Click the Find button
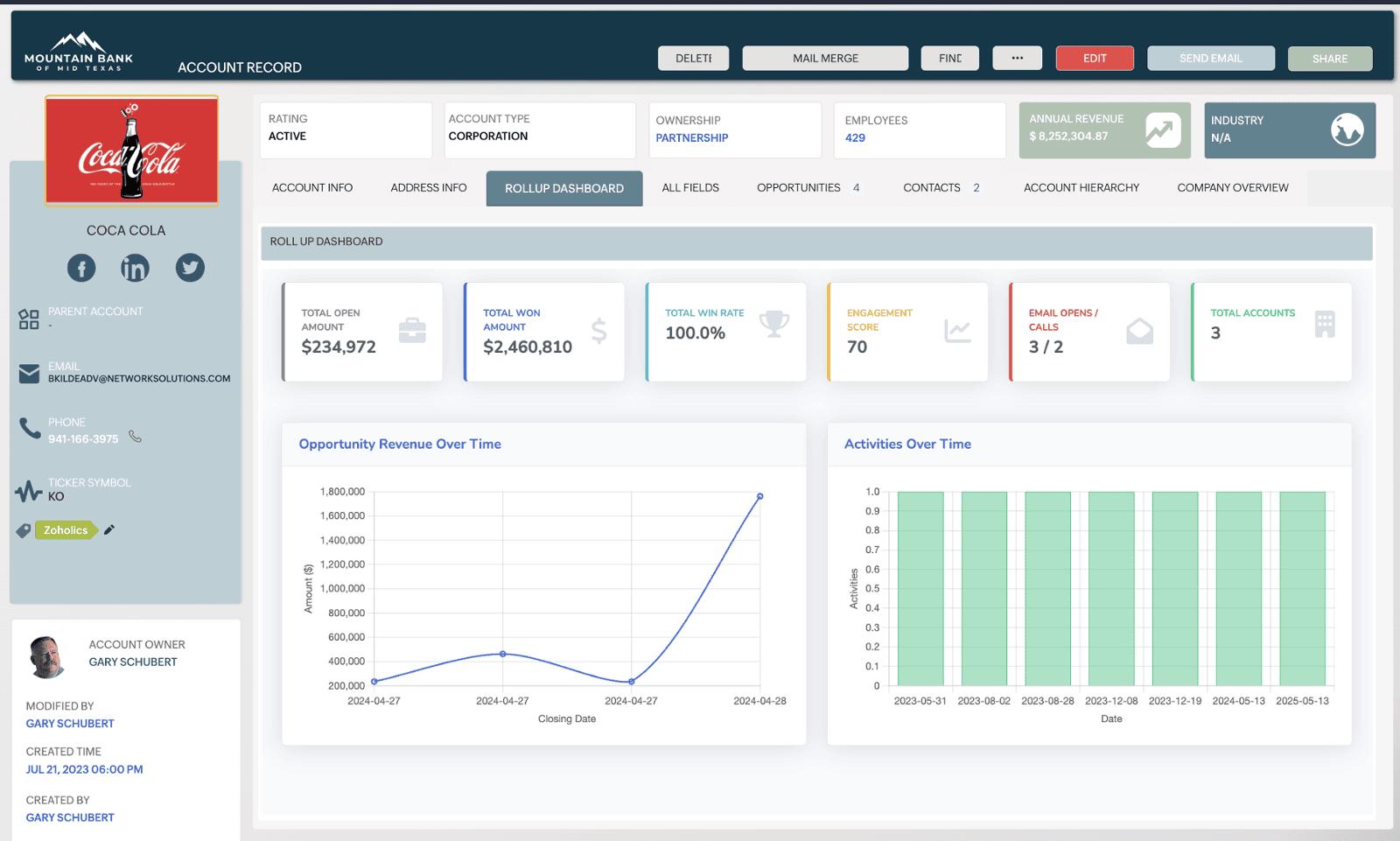Viewport: 1400px width, 841px height. point(949,58)
